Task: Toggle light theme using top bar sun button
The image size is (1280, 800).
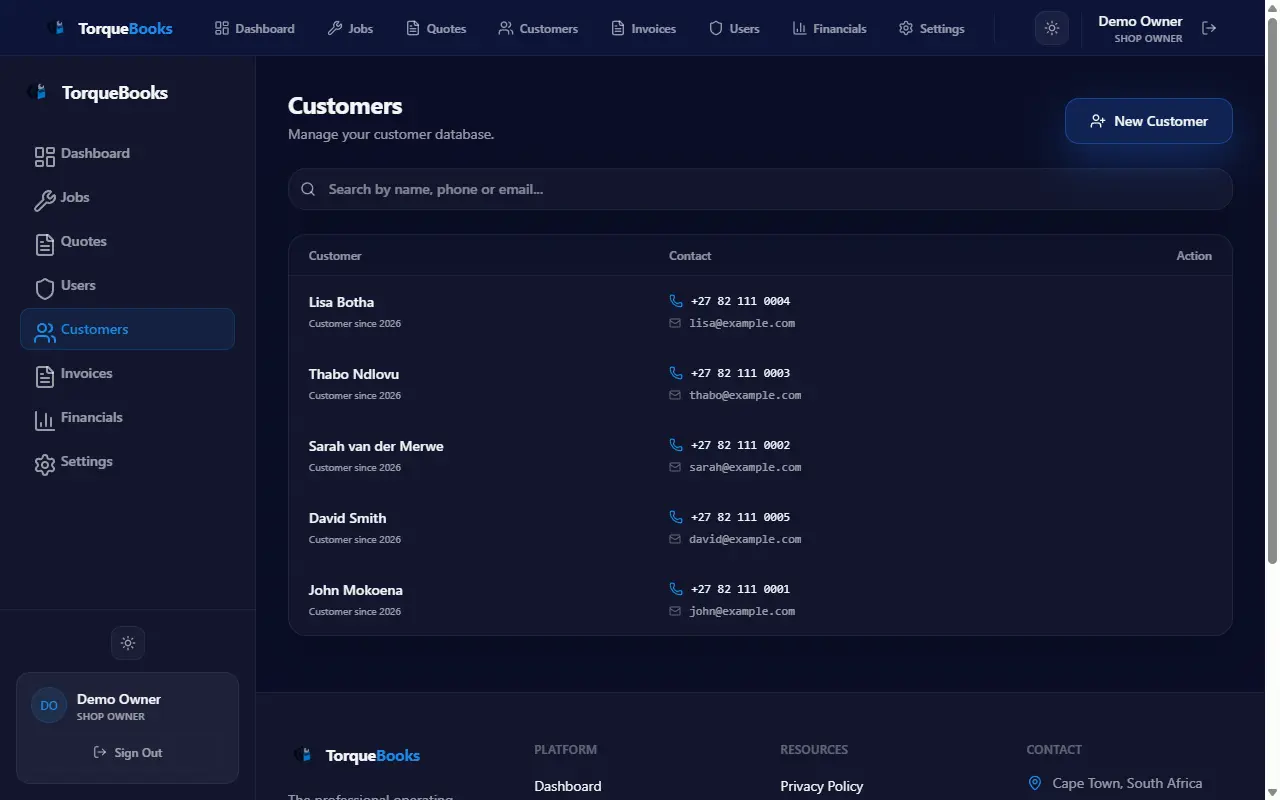Action: pyautogui.click(x=1051, y=28)
